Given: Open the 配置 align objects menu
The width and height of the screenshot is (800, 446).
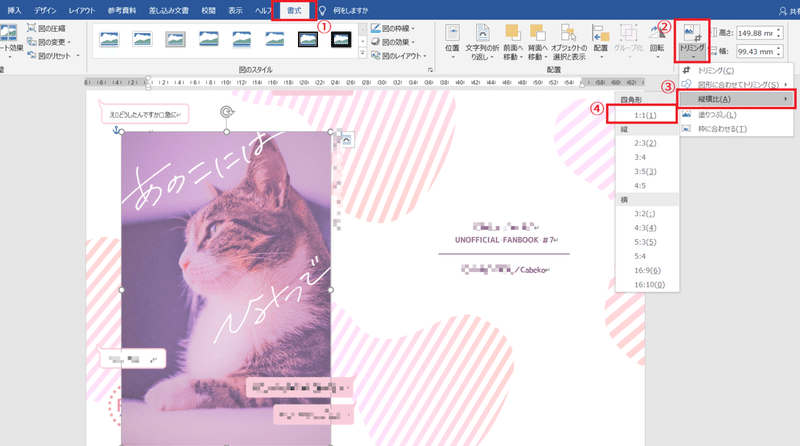Looking at the screenshot, I should click(601, 42).
